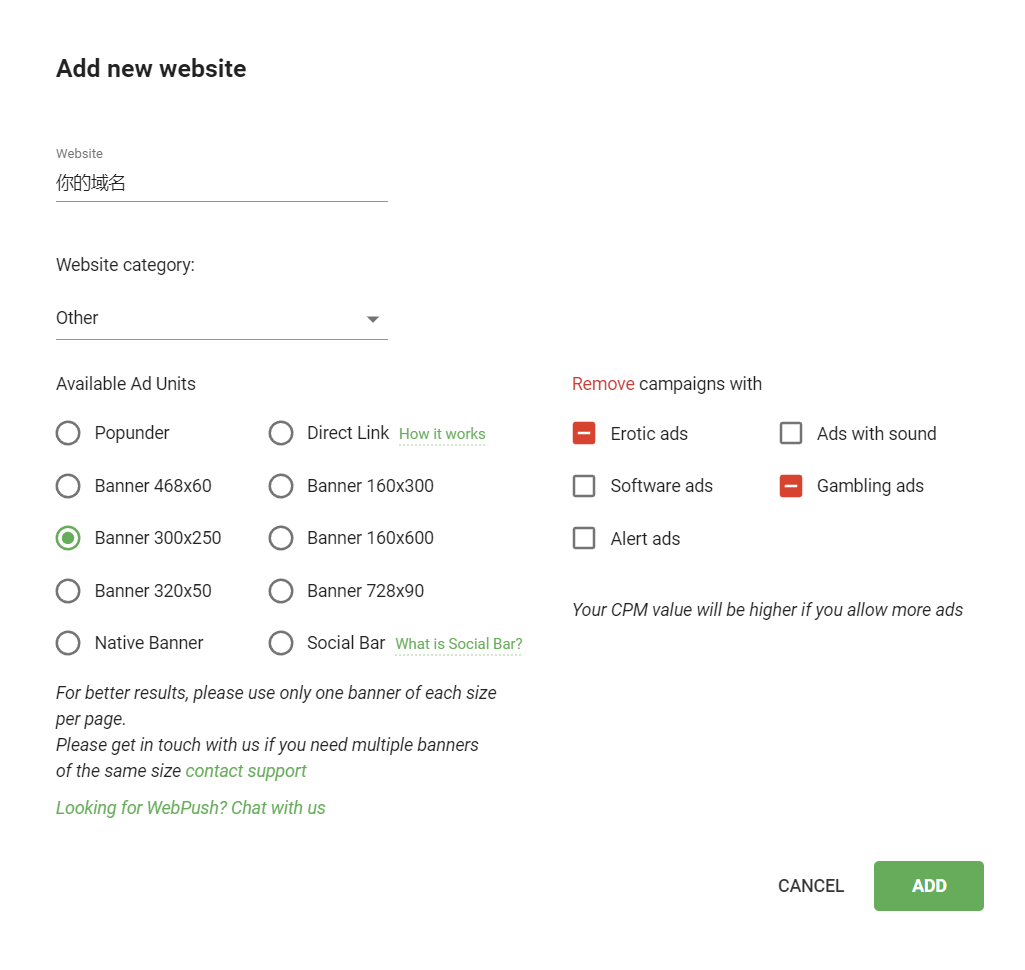Select the Banner 728x90 option
The height and width of the screenshot is (970, 1025).
(281, 591)
